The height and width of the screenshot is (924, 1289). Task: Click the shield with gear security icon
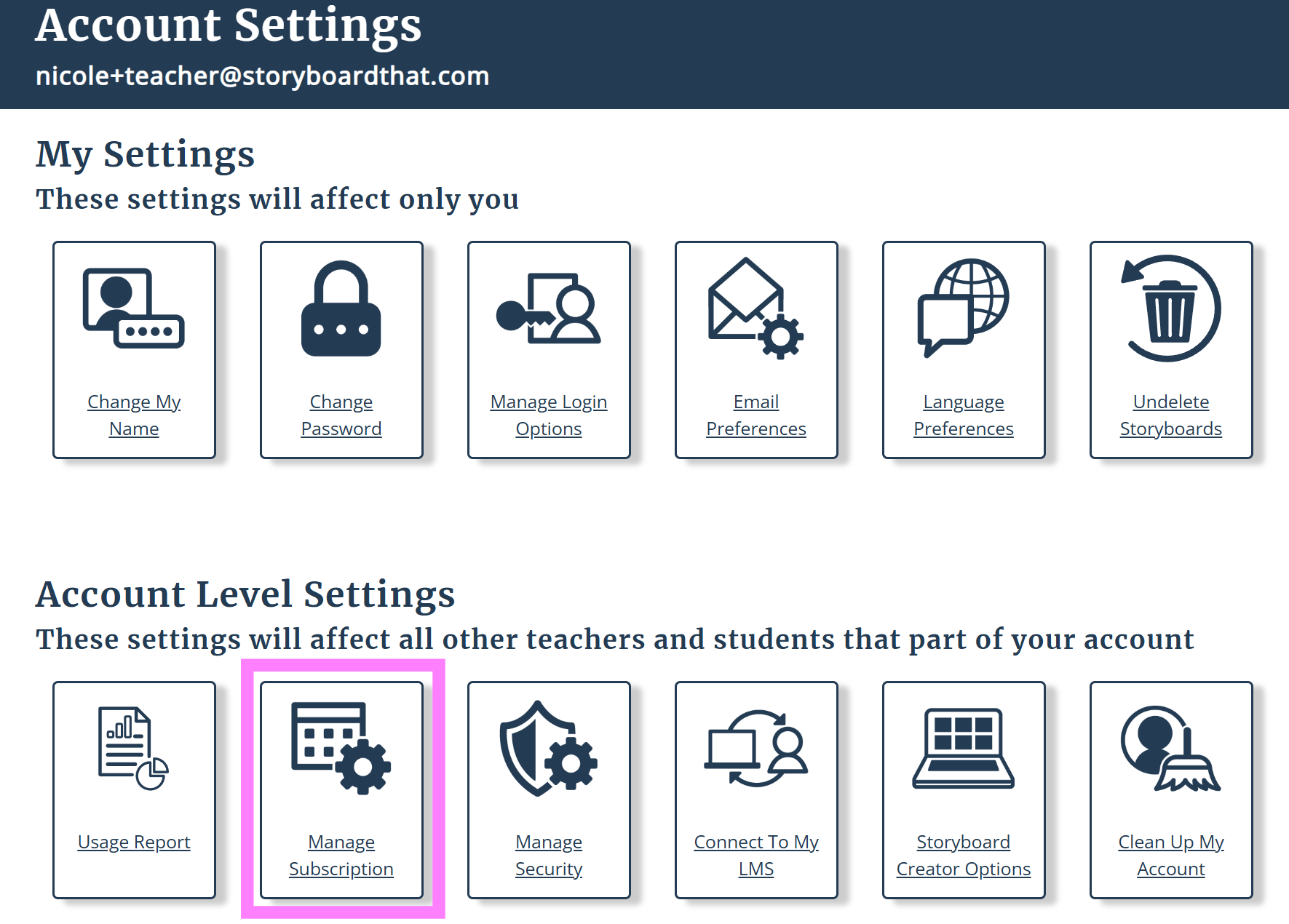click(549, 749)
